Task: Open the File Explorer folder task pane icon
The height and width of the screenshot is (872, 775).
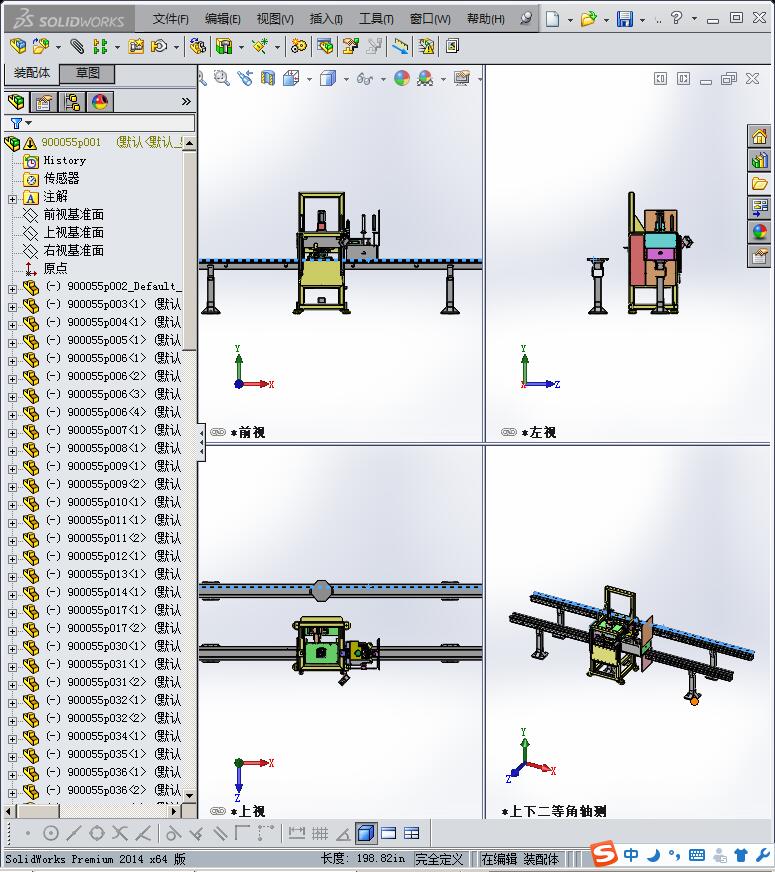Action: pos(759,184)
